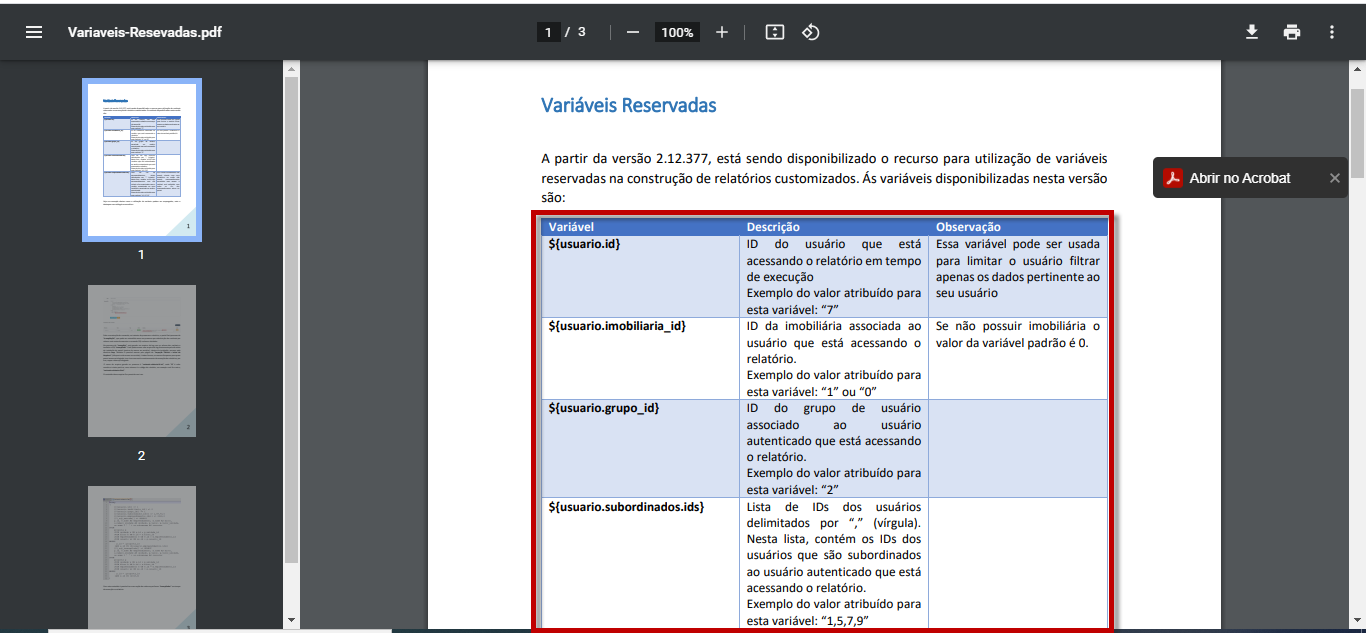Screen dimensions: 1366x633
Task: Click the total pages count 3
Action: tap(582, 32)
